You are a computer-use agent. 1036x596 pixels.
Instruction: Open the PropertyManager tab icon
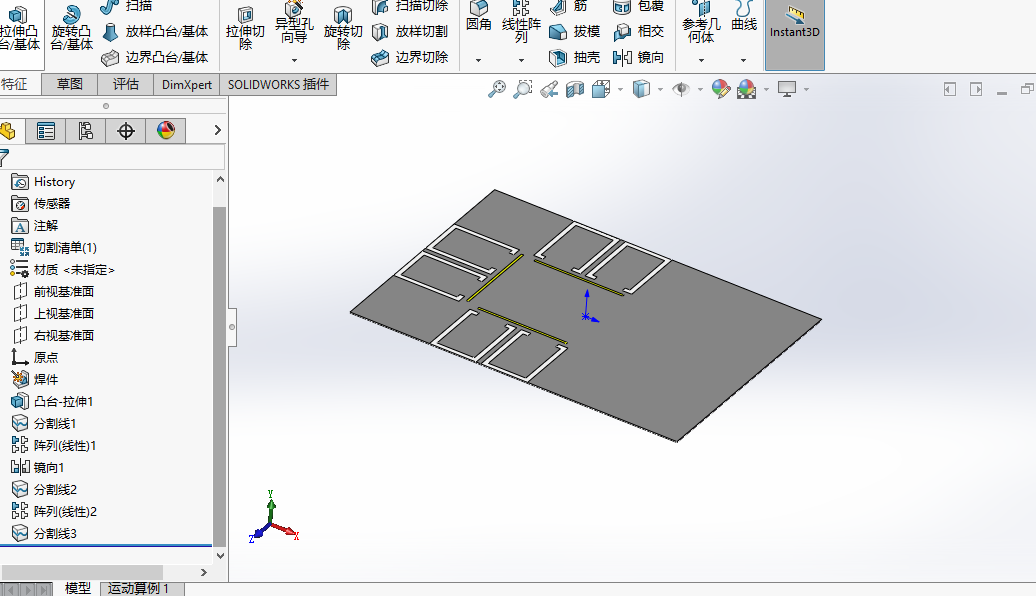tap(46, 131)
